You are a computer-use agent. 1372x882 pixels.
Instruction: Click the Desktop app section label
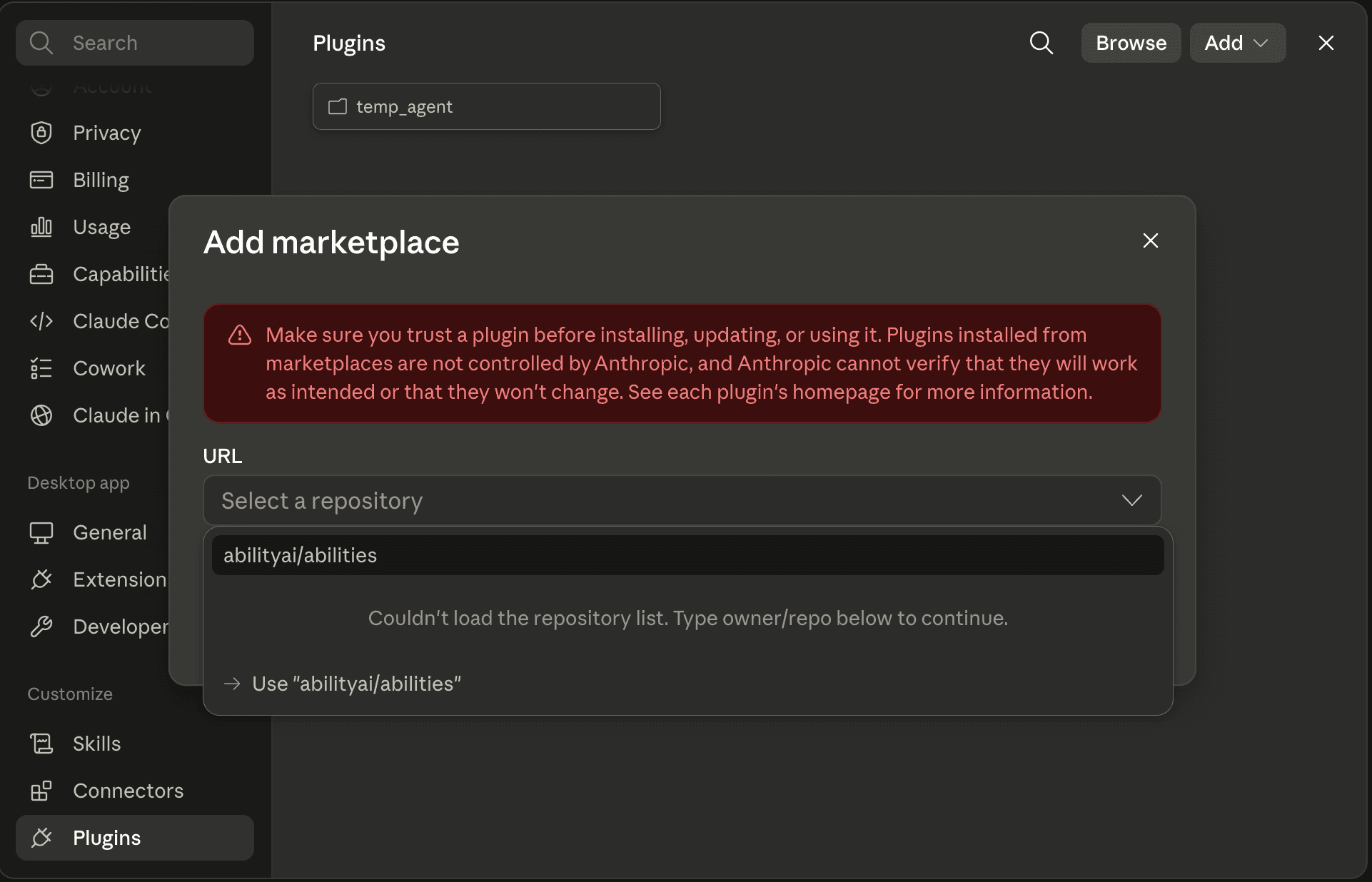click(79, 482)
